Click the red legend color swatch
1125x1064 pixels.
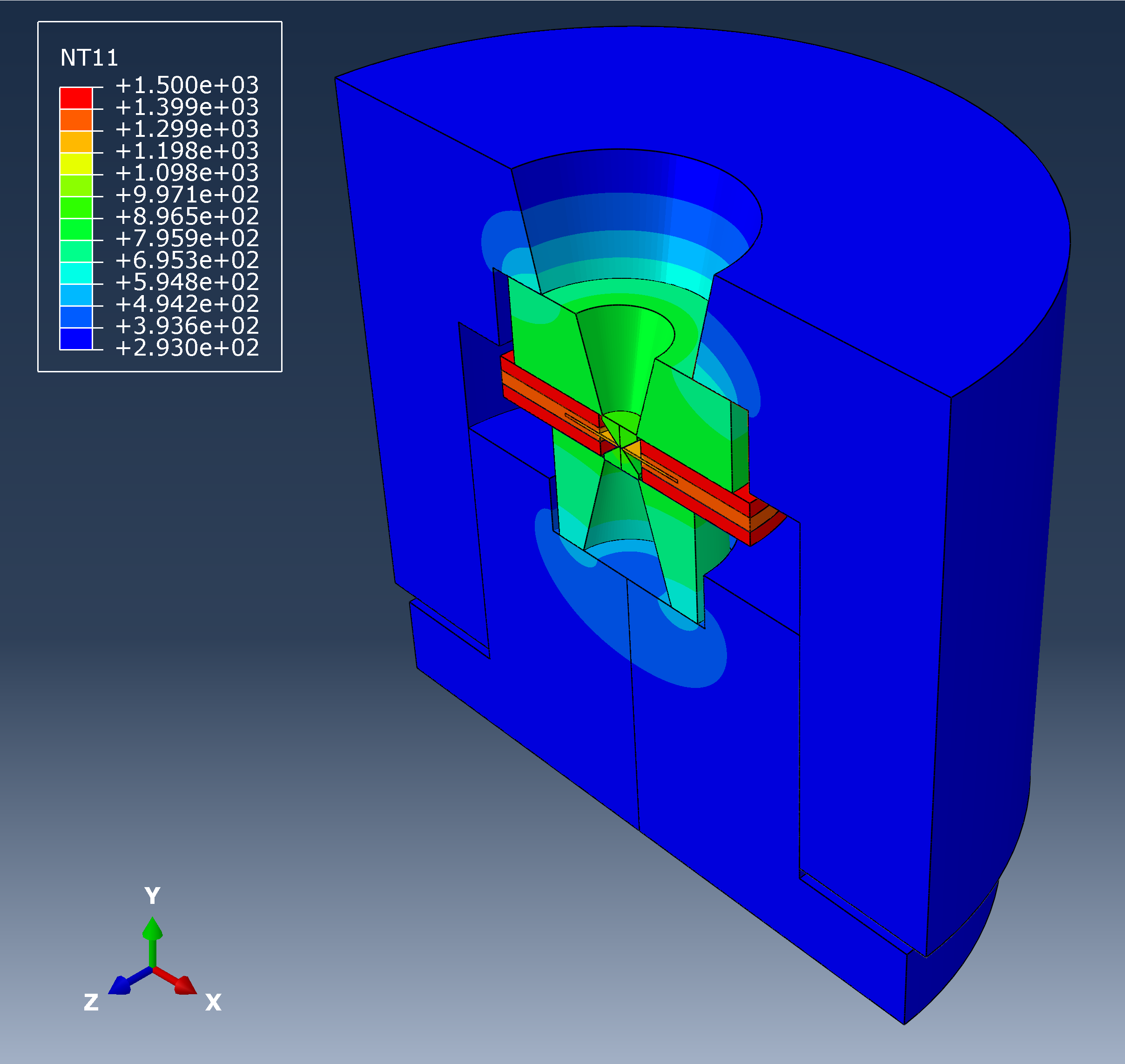click(75, 98)
